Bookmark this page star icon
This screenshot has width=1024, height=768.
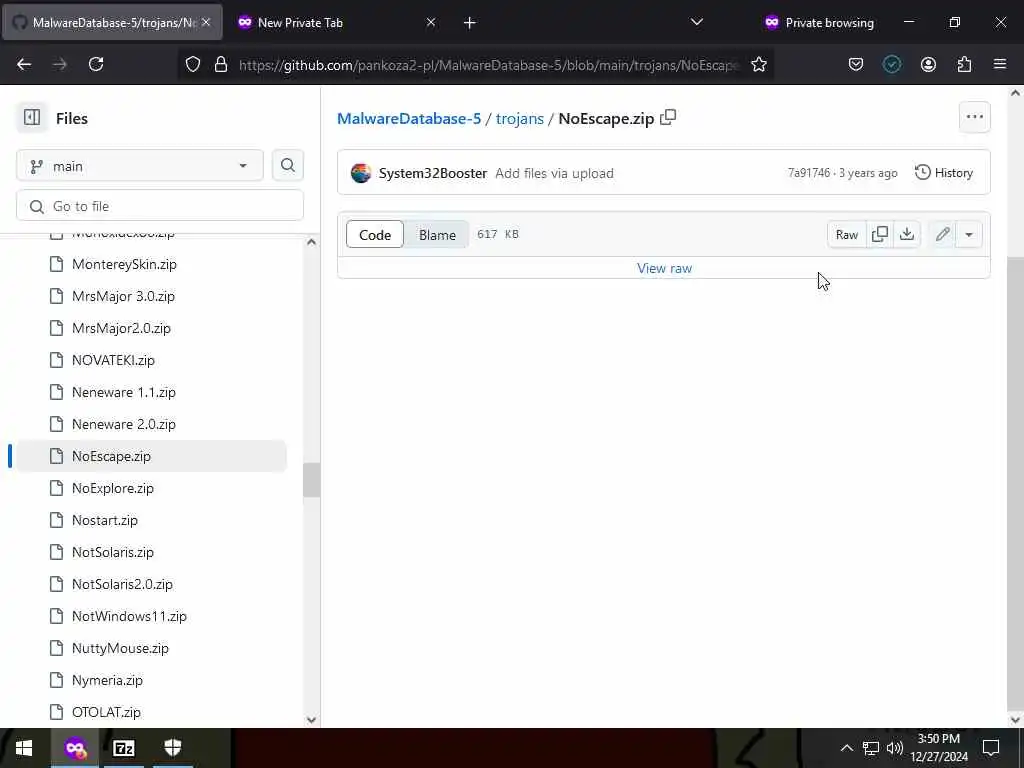click(758, 64)
